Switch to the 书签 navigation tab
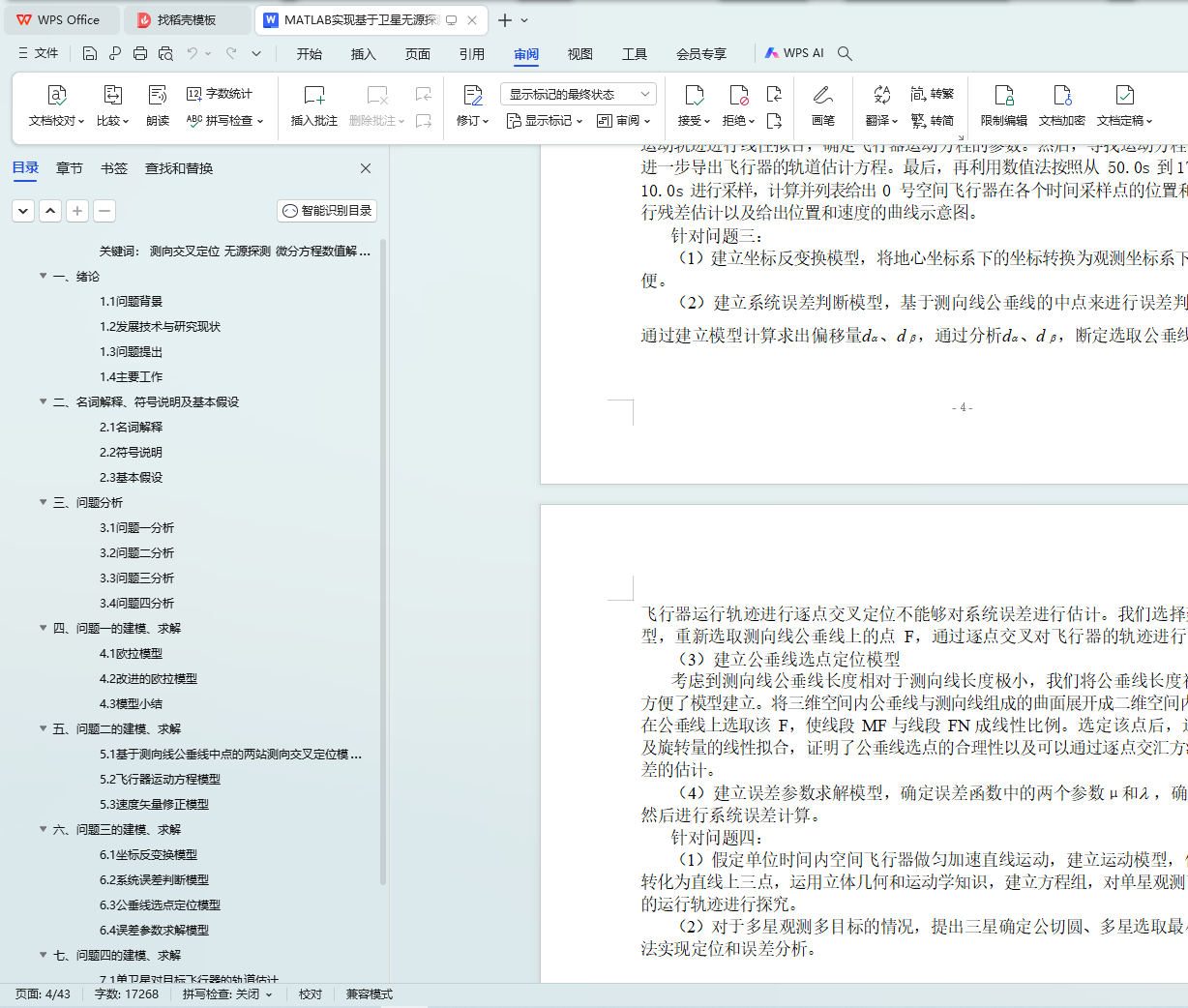Screen dimensions: 1188x1008 (x=114, y=168)
